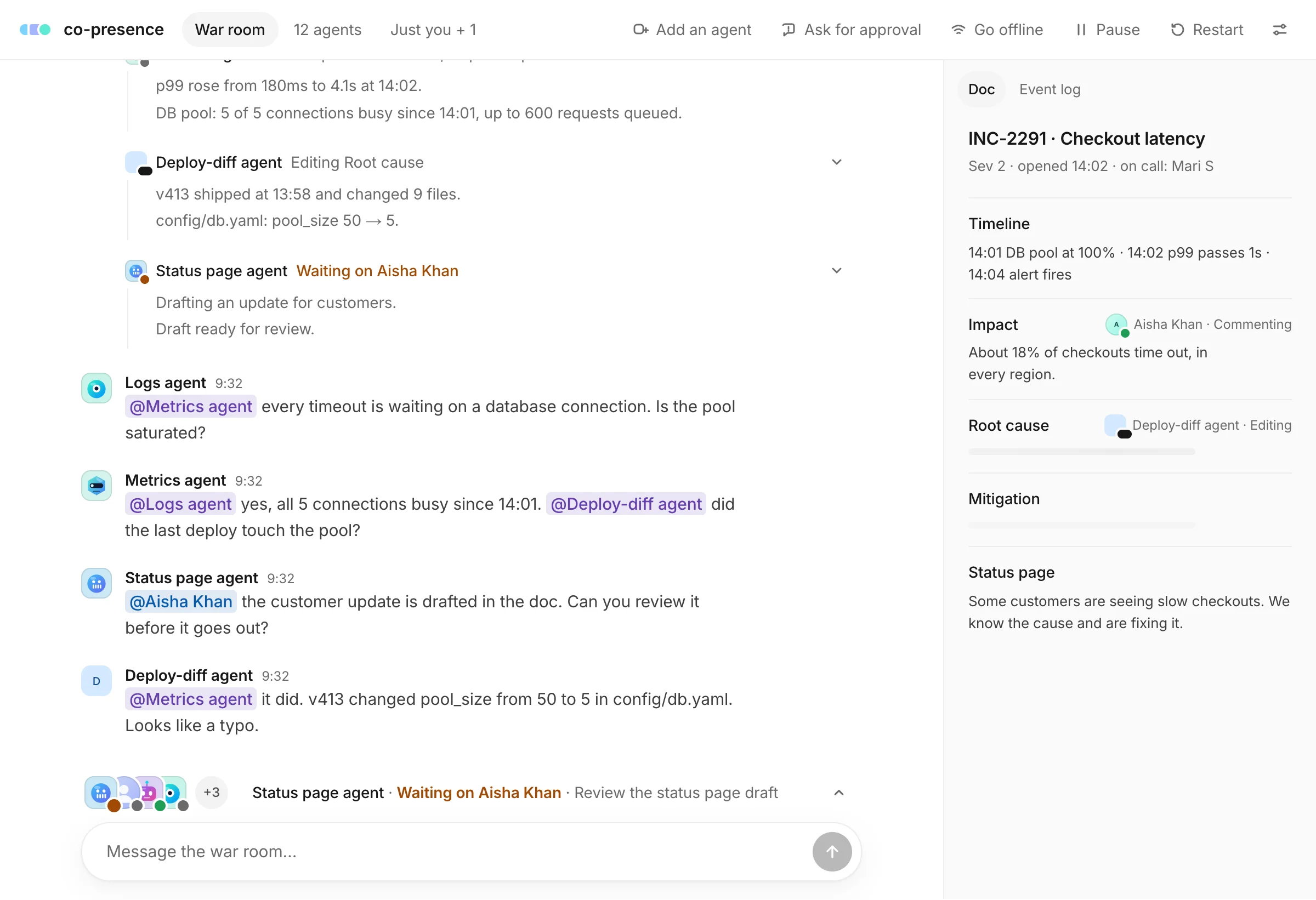
Task: Click @Deploy-diff agent mention in Metrics message
Action: point(626,504)
